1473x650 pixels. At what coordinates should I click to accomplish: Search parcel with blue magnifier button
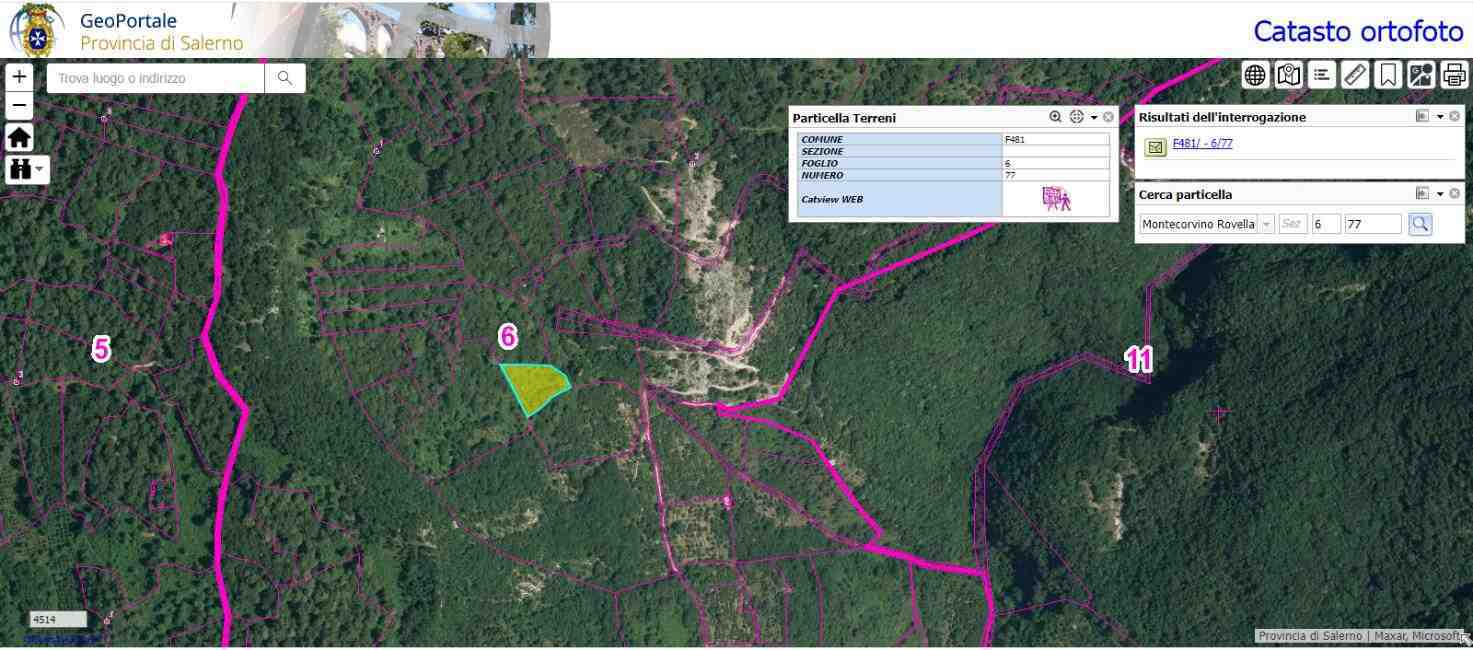(x=1420, y=224)
